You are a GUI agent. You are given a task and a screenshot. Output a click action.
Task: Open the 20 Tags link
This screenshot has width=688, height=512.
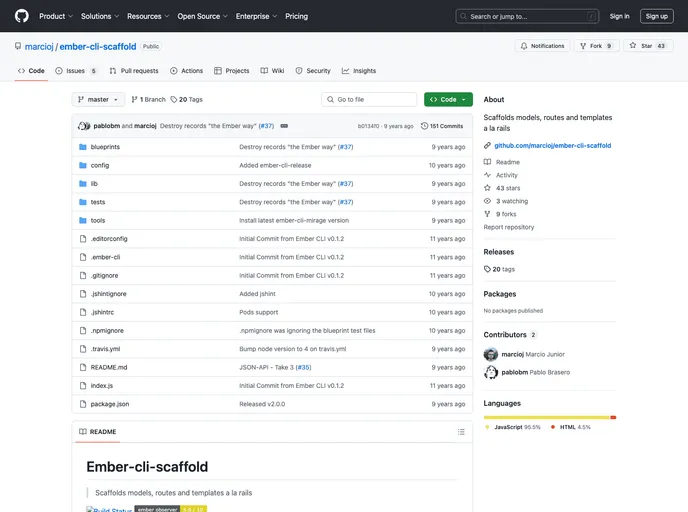tap(186, 100)
